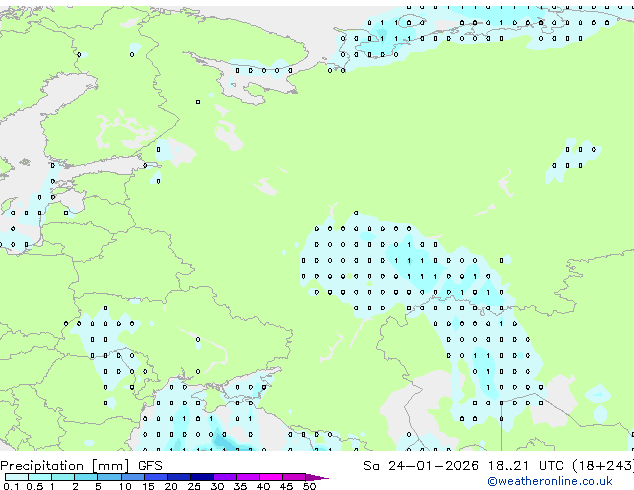Screen dimensions: 634x490
Task: Click the legend value label '20'
Action: tap(171, 486)
